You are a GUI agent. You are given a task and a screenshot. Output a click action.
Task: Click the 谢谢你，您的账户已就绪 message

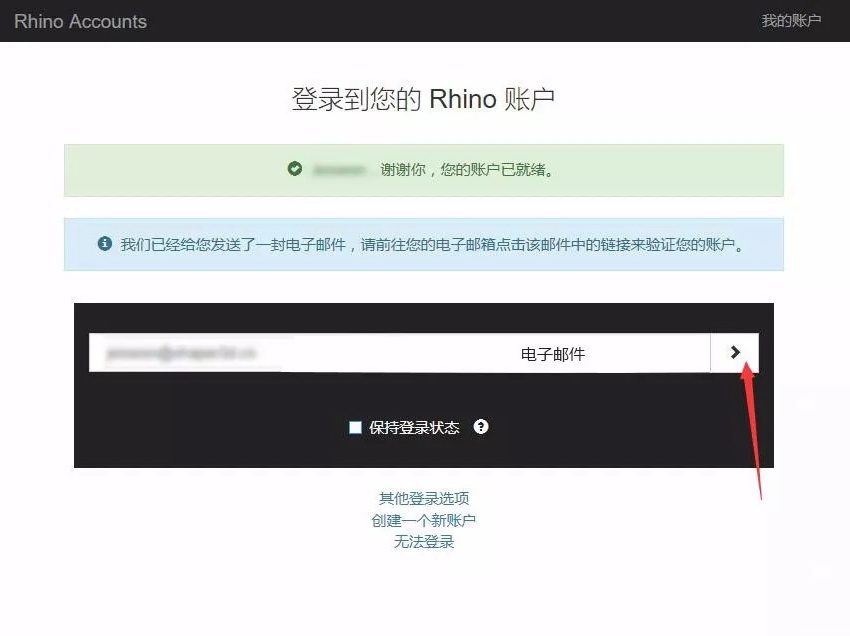point(467,170)
